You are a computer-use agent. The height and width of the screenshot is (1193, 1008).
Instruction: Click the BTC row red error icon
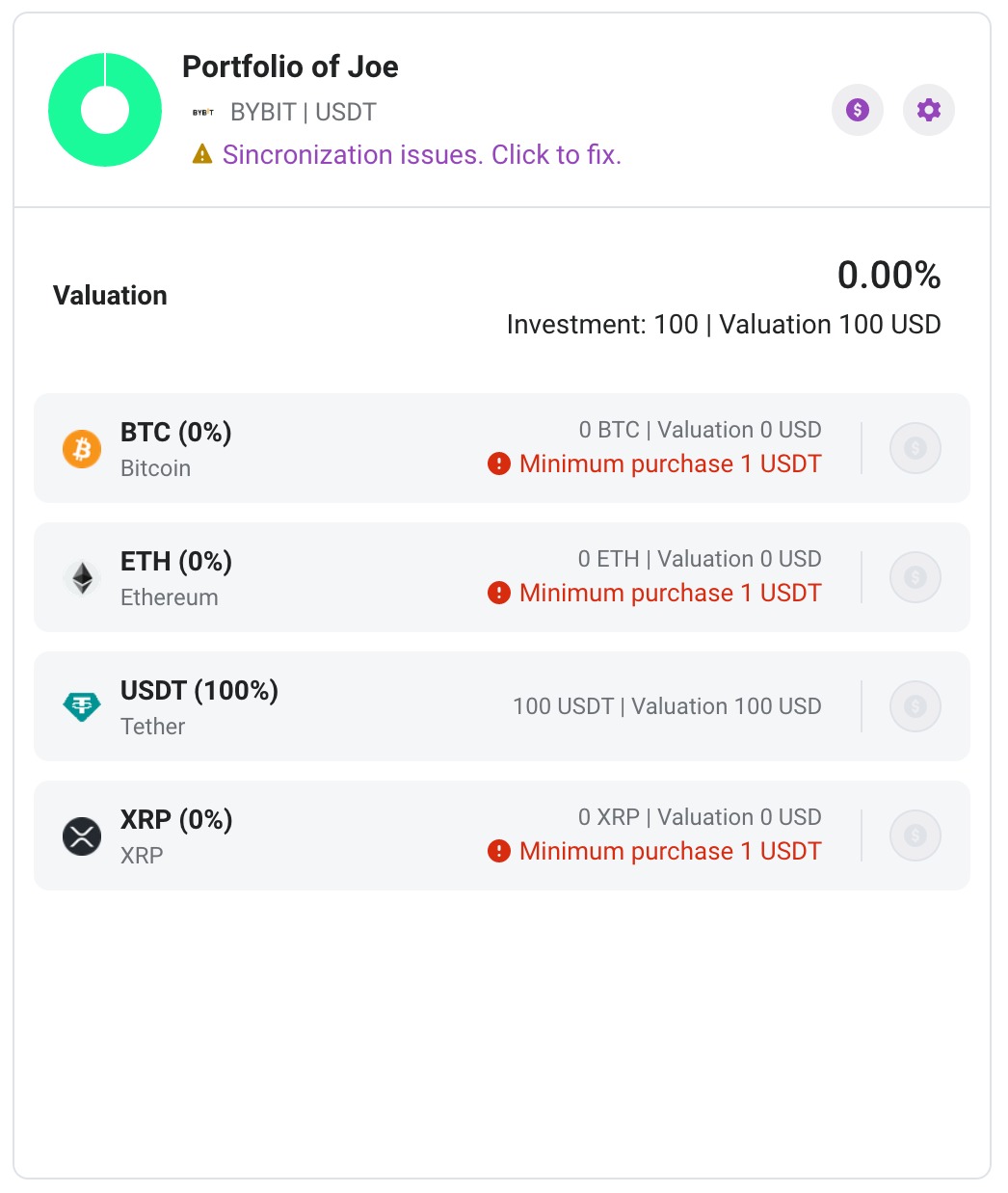[498, 464]
